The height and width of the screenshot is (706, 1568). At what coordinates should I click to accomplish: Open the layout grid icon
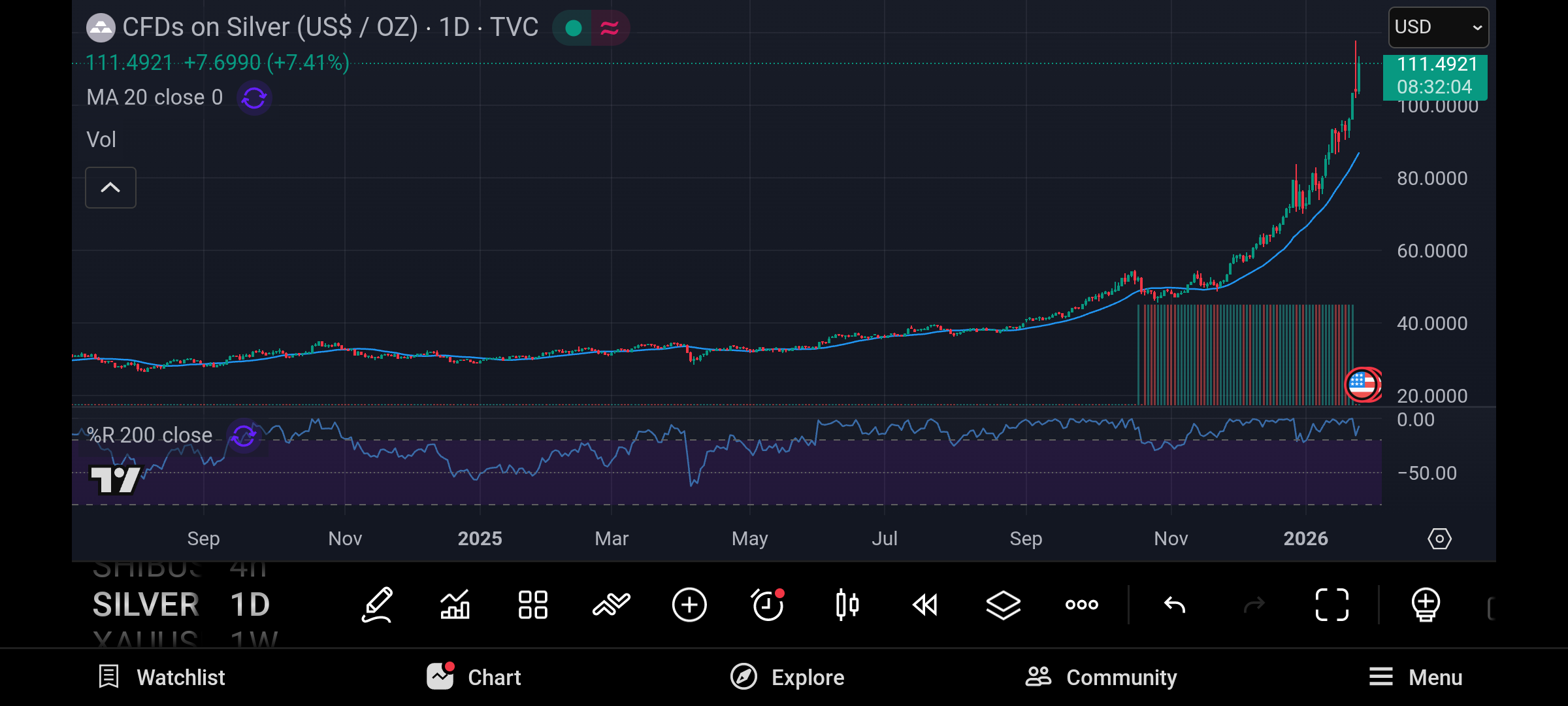532,605
